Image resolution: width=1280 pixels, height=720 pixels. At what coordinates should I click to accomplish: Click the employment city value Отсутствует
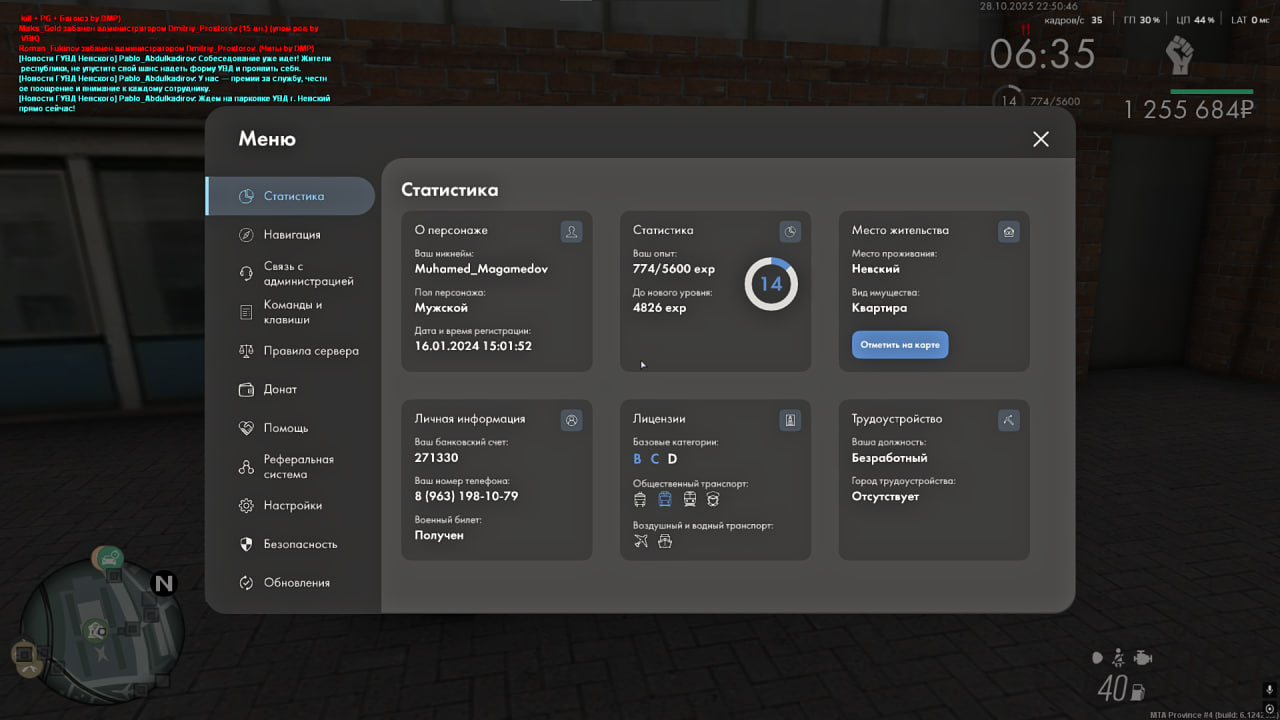pos(885,496)
